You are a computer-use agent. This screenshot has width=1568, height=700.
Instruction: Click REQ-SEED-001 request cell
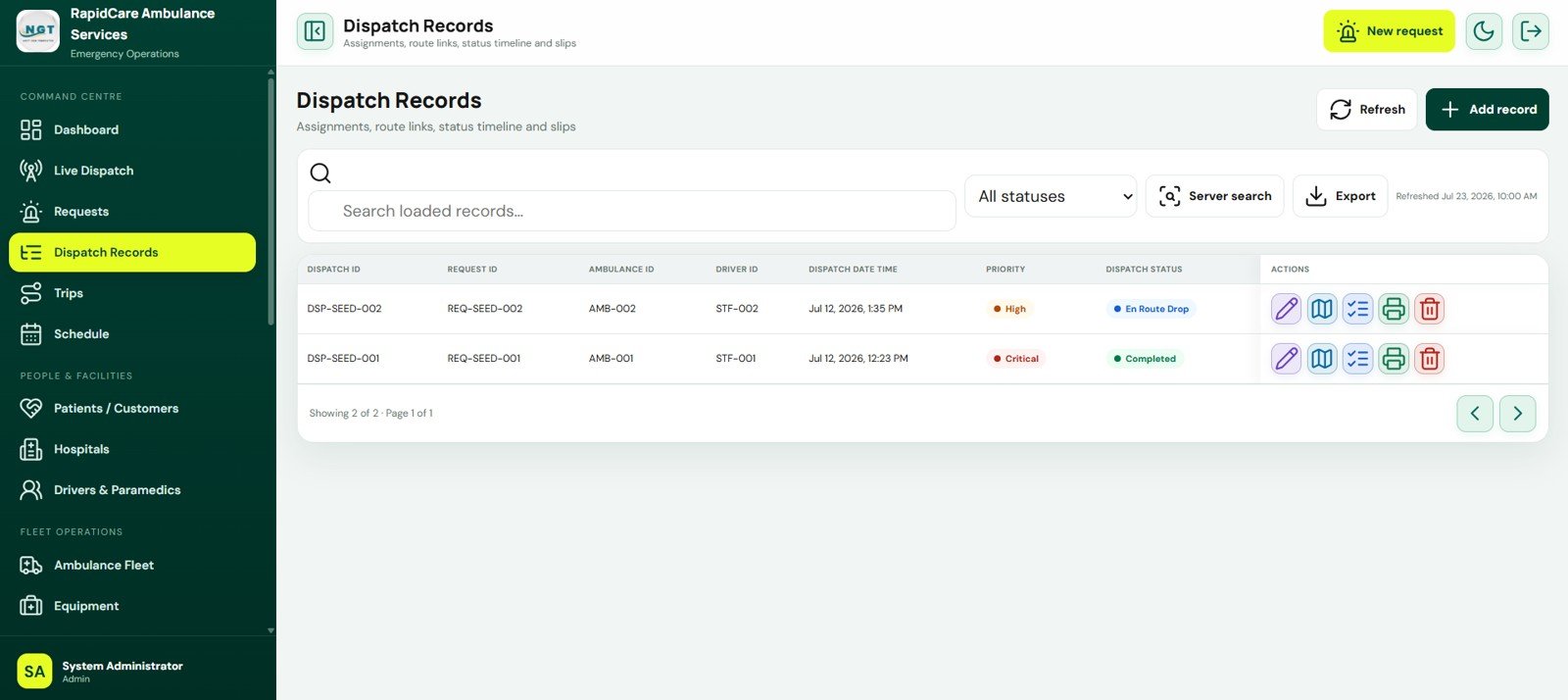[484, 359]
